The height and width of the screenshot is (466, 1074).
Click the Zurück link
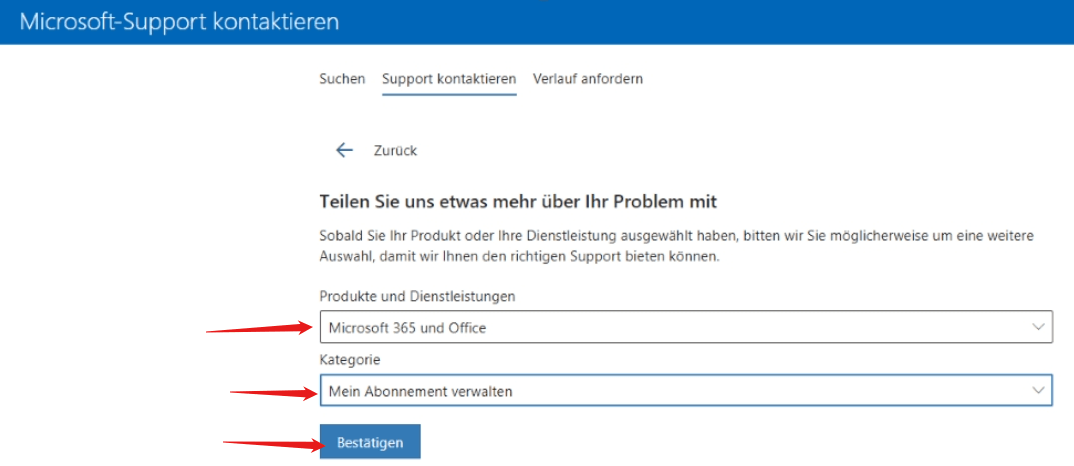[x=395, y=151]
